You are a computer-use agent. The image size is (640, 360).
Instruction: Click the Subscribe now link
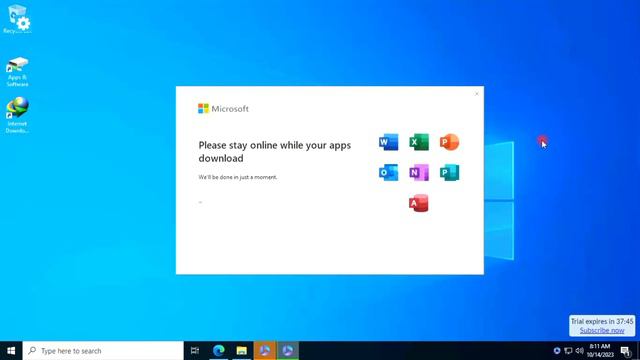[602, 330]
